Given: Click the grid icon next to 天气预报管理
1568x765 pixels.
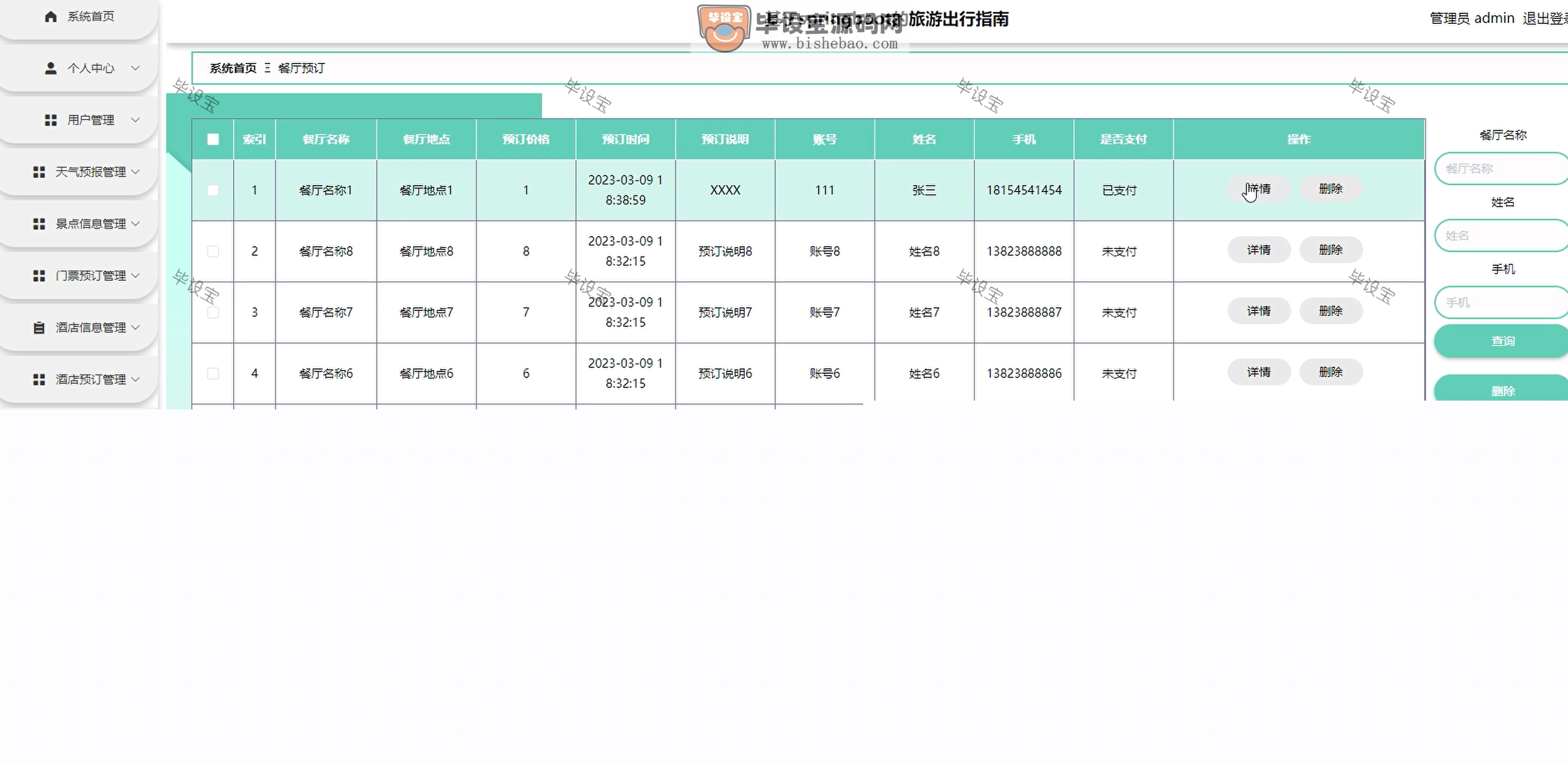Looking at the screenshot, I should [x=39, y=172].
